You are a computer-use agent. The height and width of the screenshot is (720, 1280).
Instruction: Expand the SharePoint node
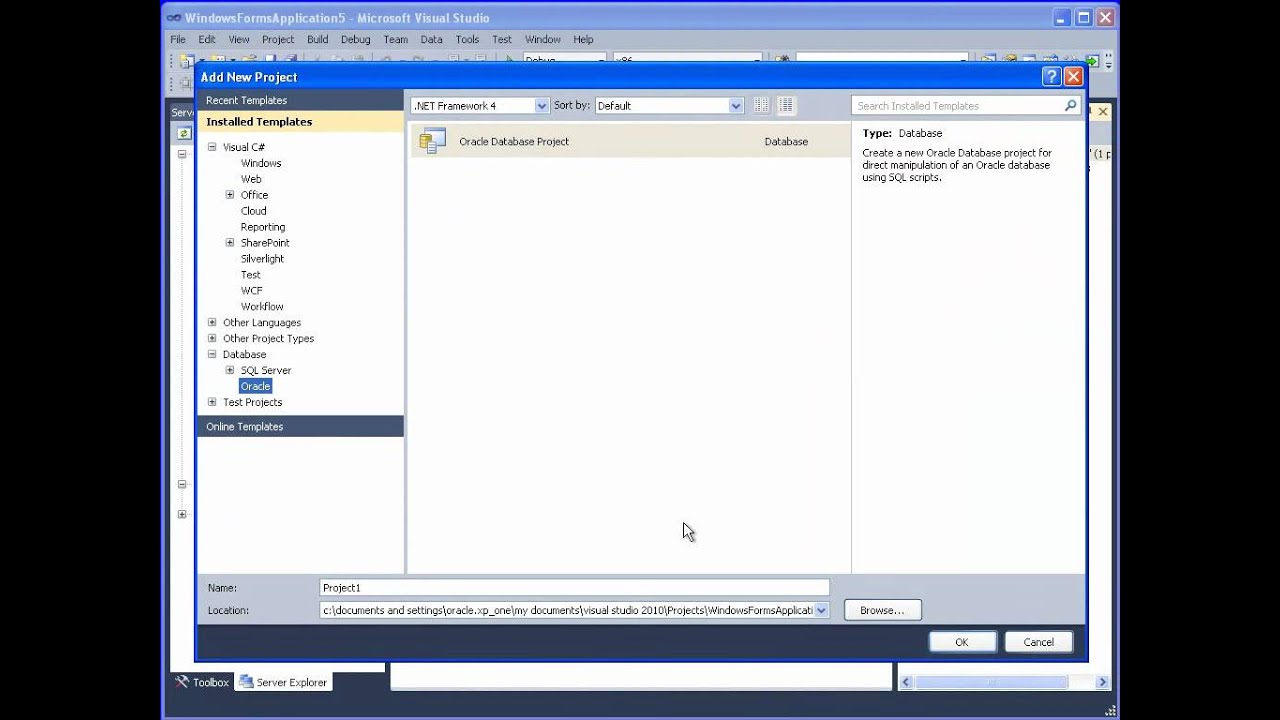(x=230, y=243)
